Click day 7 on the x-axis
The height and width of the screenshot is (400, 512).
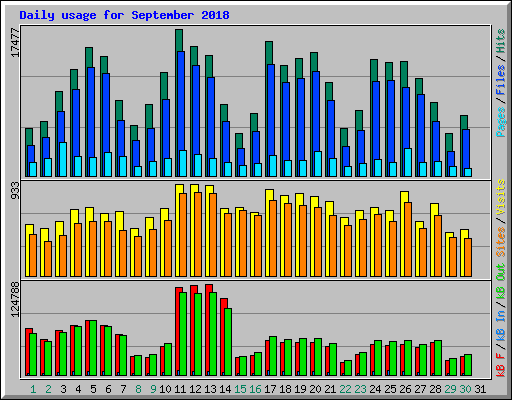tap(123, 389)
